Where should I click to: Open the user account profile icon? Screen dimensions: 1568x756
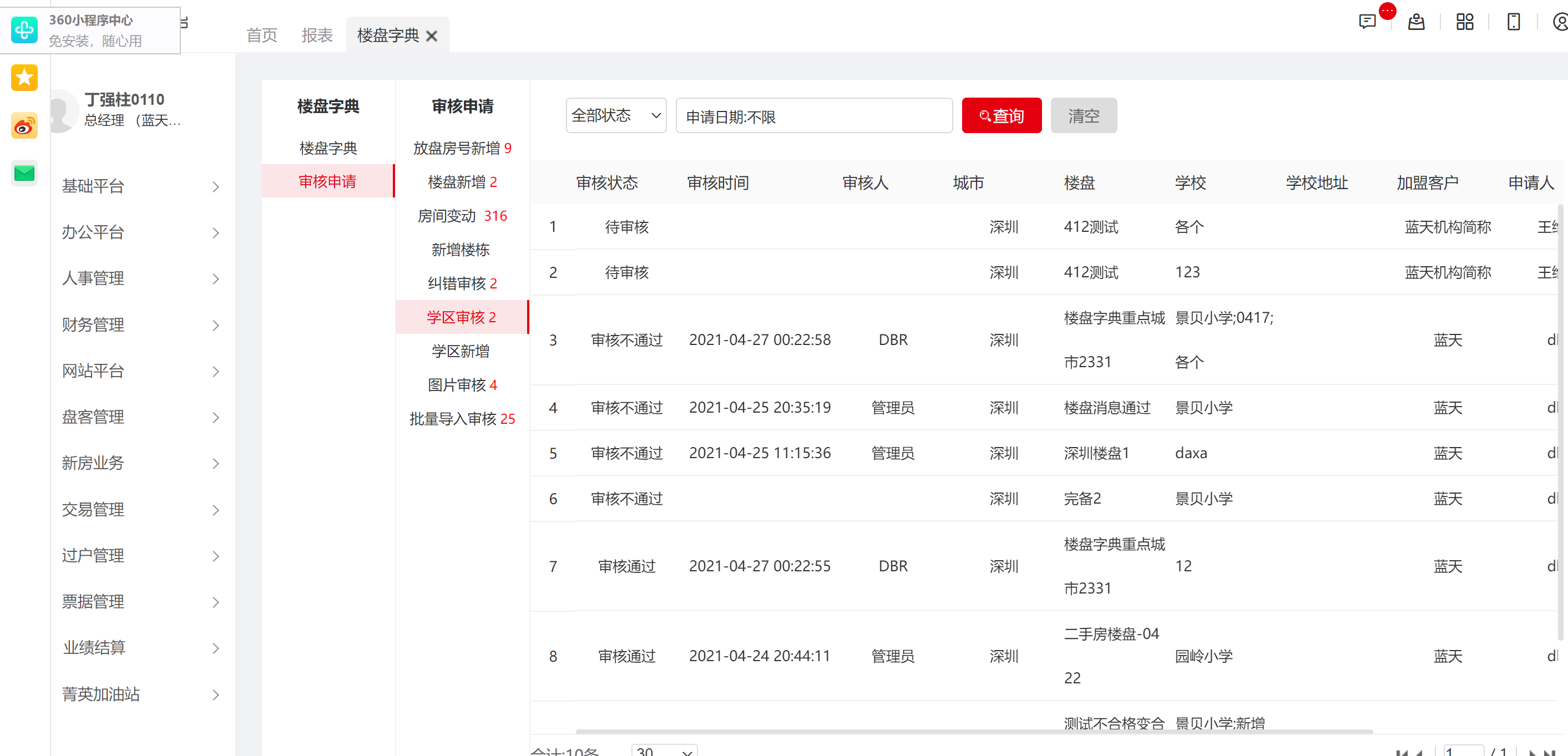coord(1561,23)
